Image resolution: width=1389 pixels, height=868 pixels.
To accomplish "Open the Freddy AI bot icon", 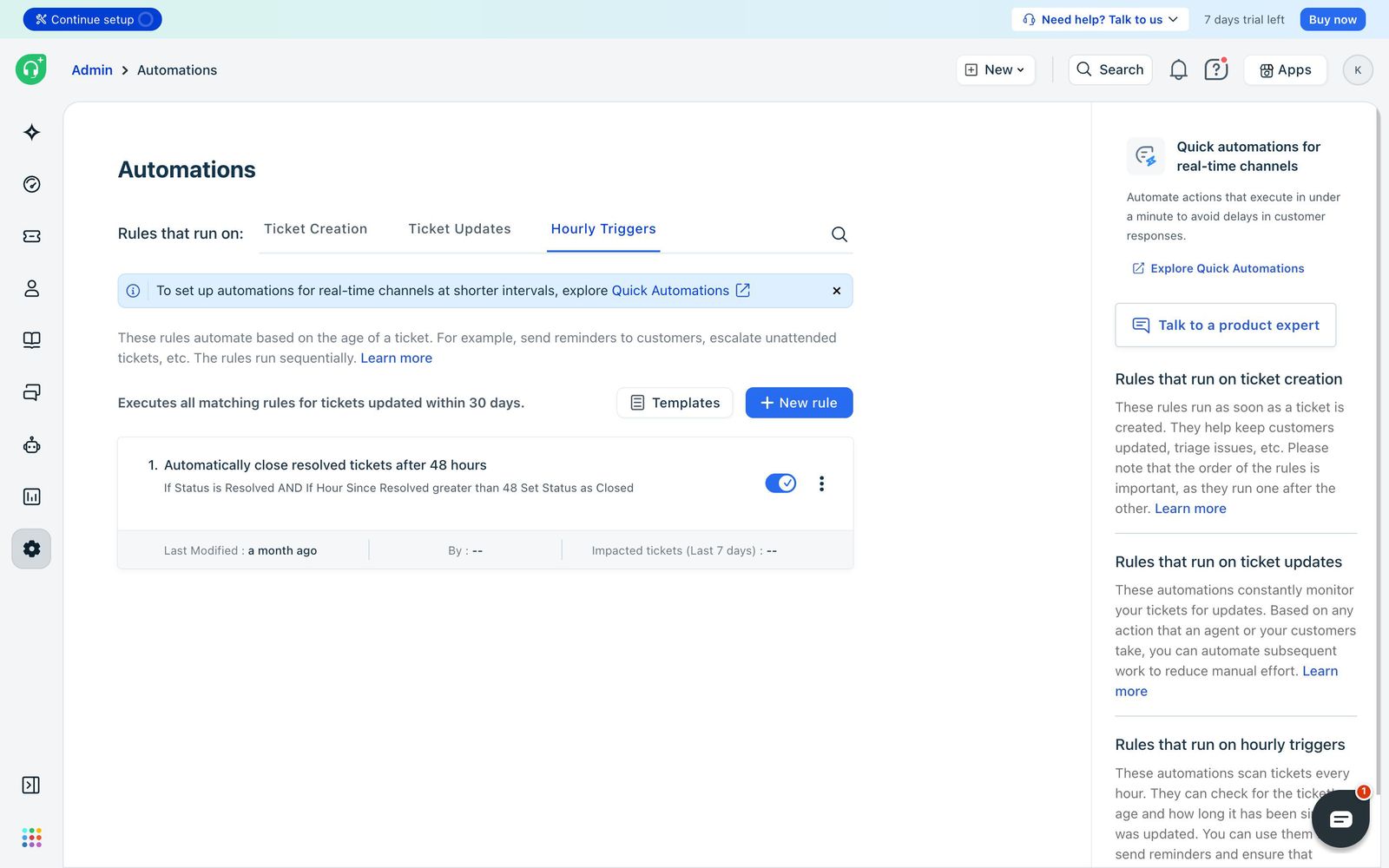I will [x=31, y=444].
